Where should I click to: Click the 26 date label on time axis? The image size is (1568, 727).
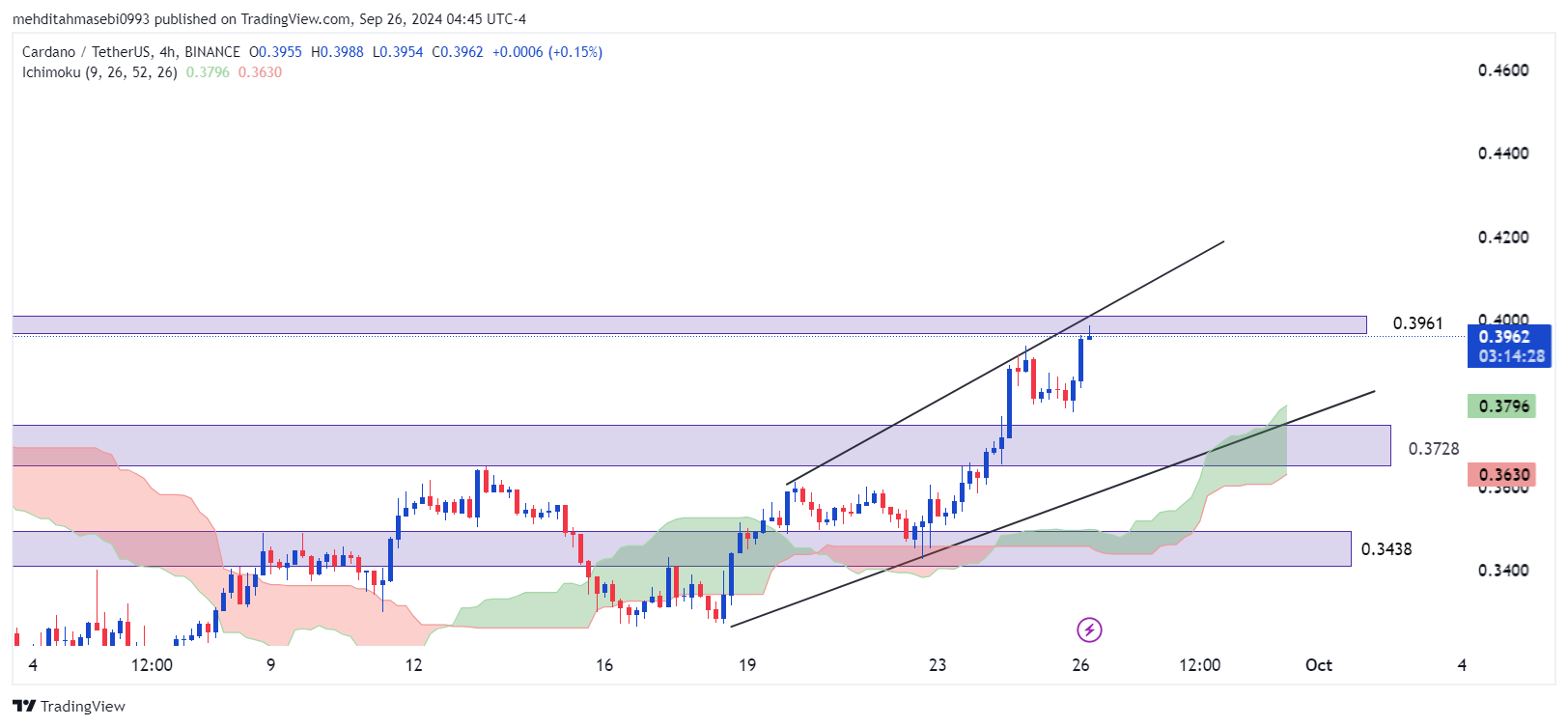(x=1080, y=665)
